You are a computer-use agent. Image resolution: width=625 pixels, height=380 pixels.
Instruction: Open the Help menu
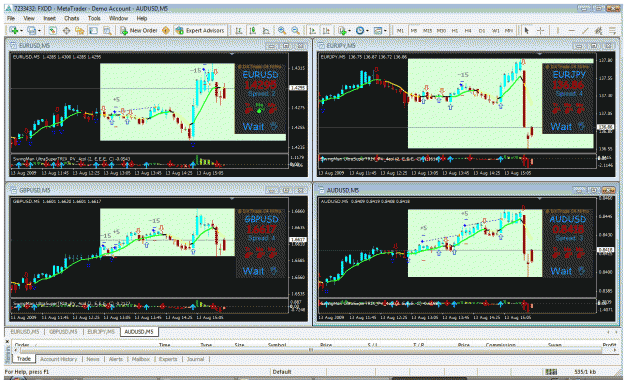(142, 18)
